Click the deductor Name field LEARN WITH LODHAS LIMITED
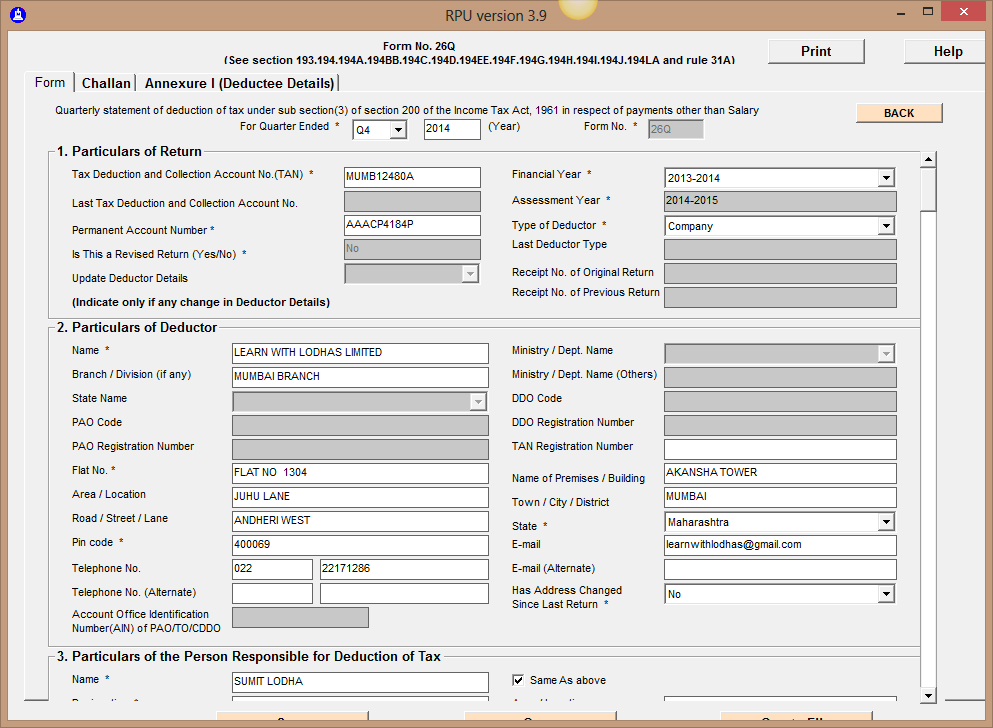The image size is (993, 728). click(x=360, y=353)
